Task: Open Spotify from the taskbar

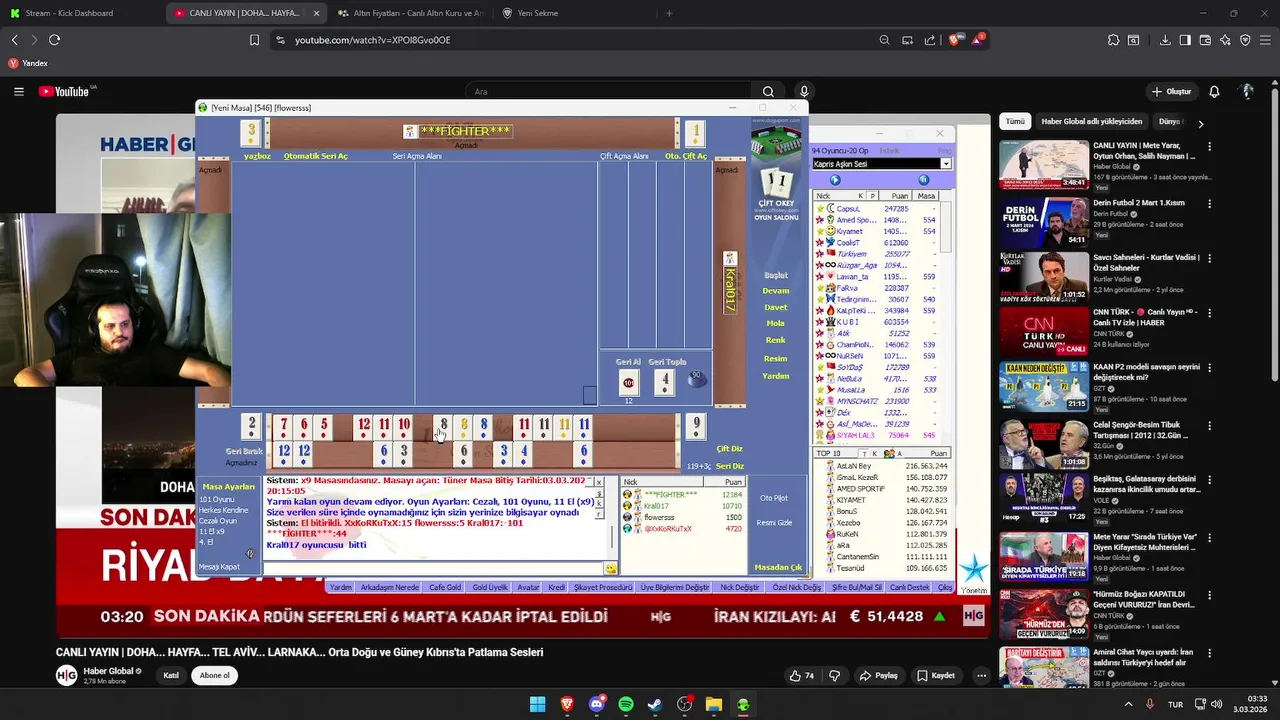Action: [626, 704]
